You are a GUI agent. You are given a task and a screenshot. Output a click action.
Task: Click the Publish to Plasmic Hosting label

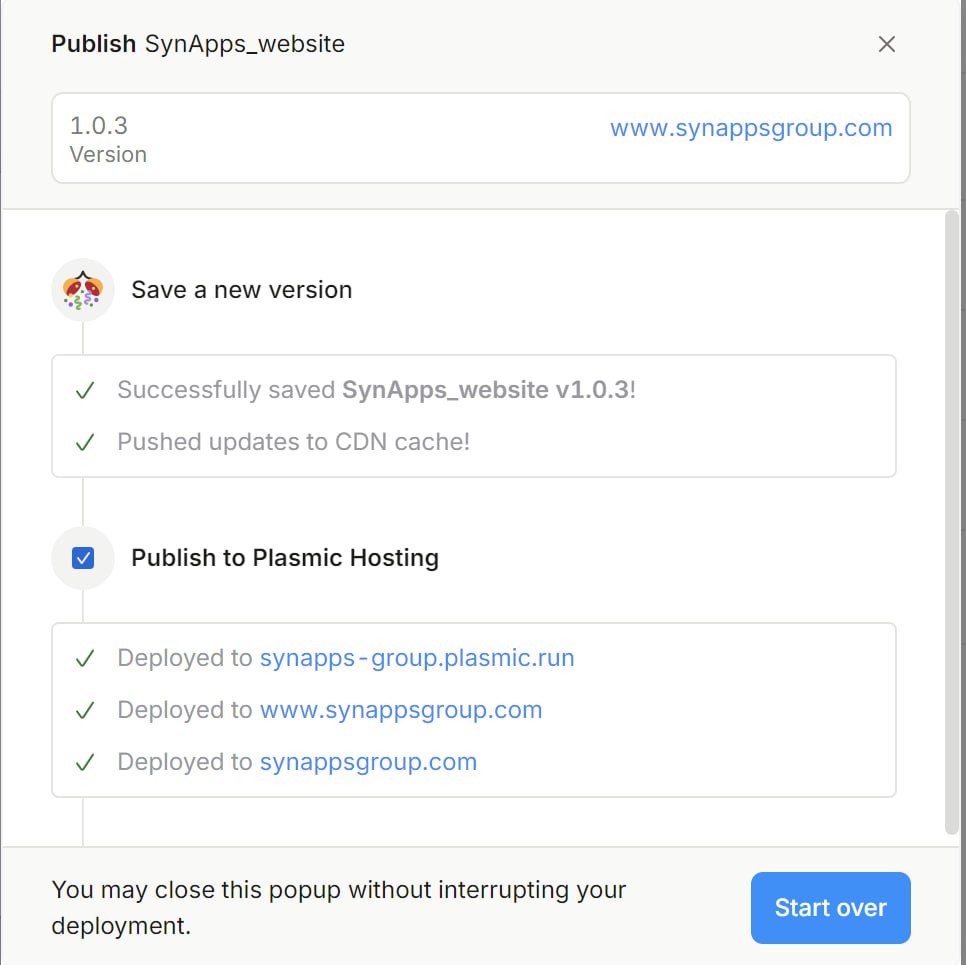285,558
